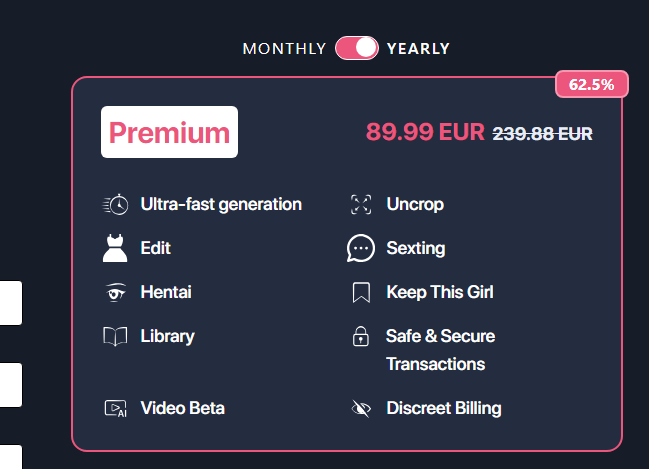Select the MONTHLY billing label
This screenshot has height=469, width=649.
point(284,49)
